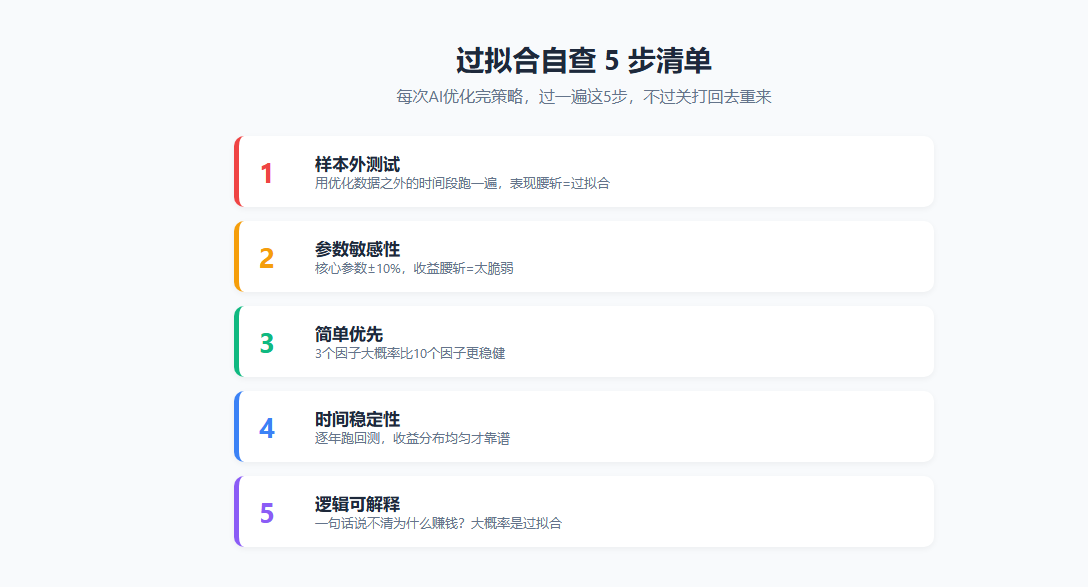This screenshot has height=587, width=1088.
Task: Select the 逻辑可解释 heading
Action: [357, 504]
